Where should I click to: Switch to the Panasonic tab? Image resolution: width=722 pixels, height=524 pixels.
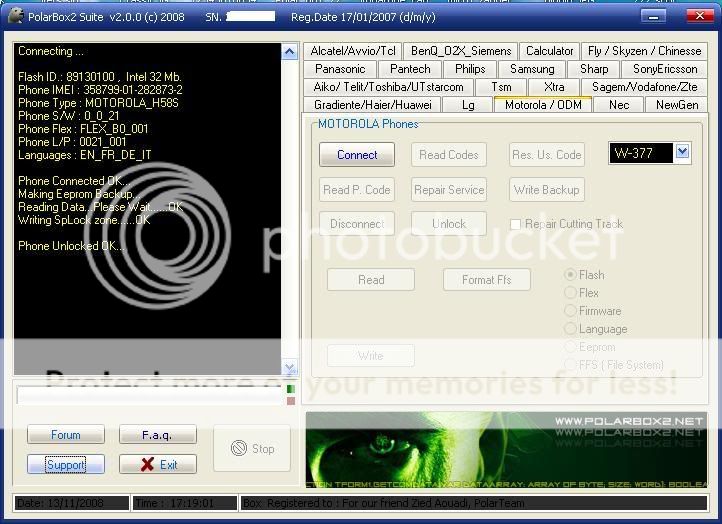pyautogui.click(x=340, y=69)
